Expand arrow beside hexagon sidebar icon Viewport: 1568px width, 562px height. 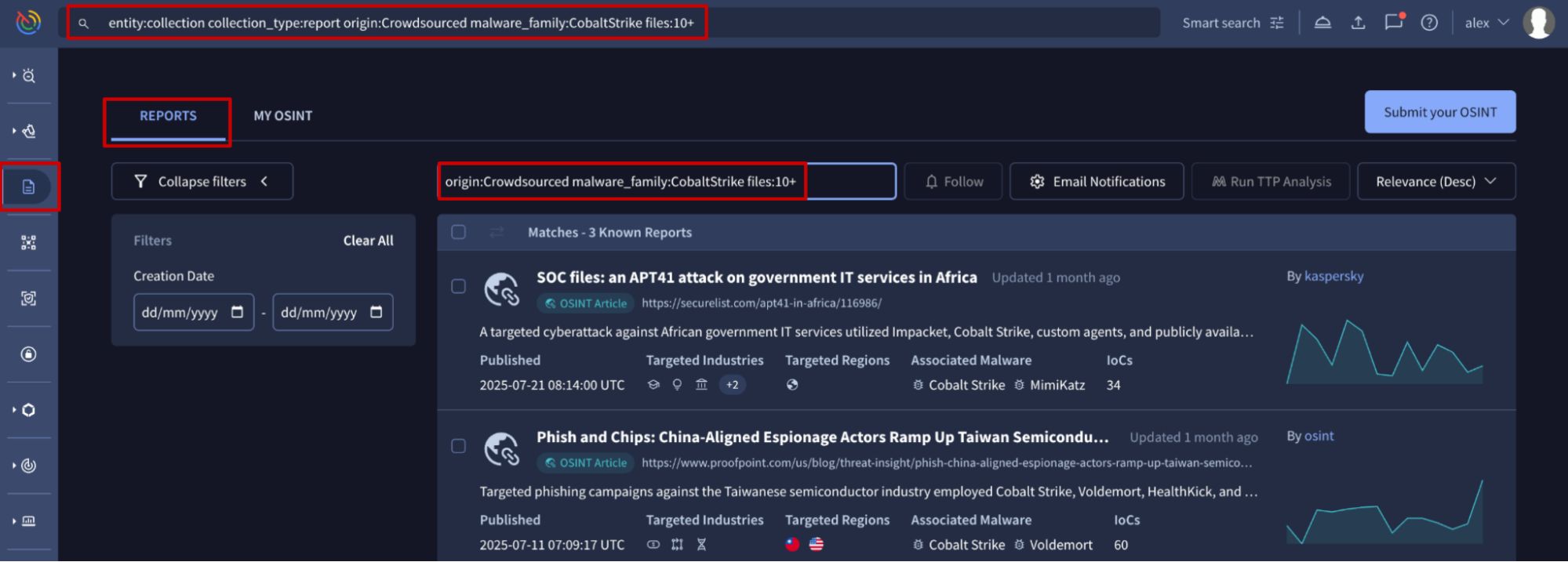click(x=14, y=410)
